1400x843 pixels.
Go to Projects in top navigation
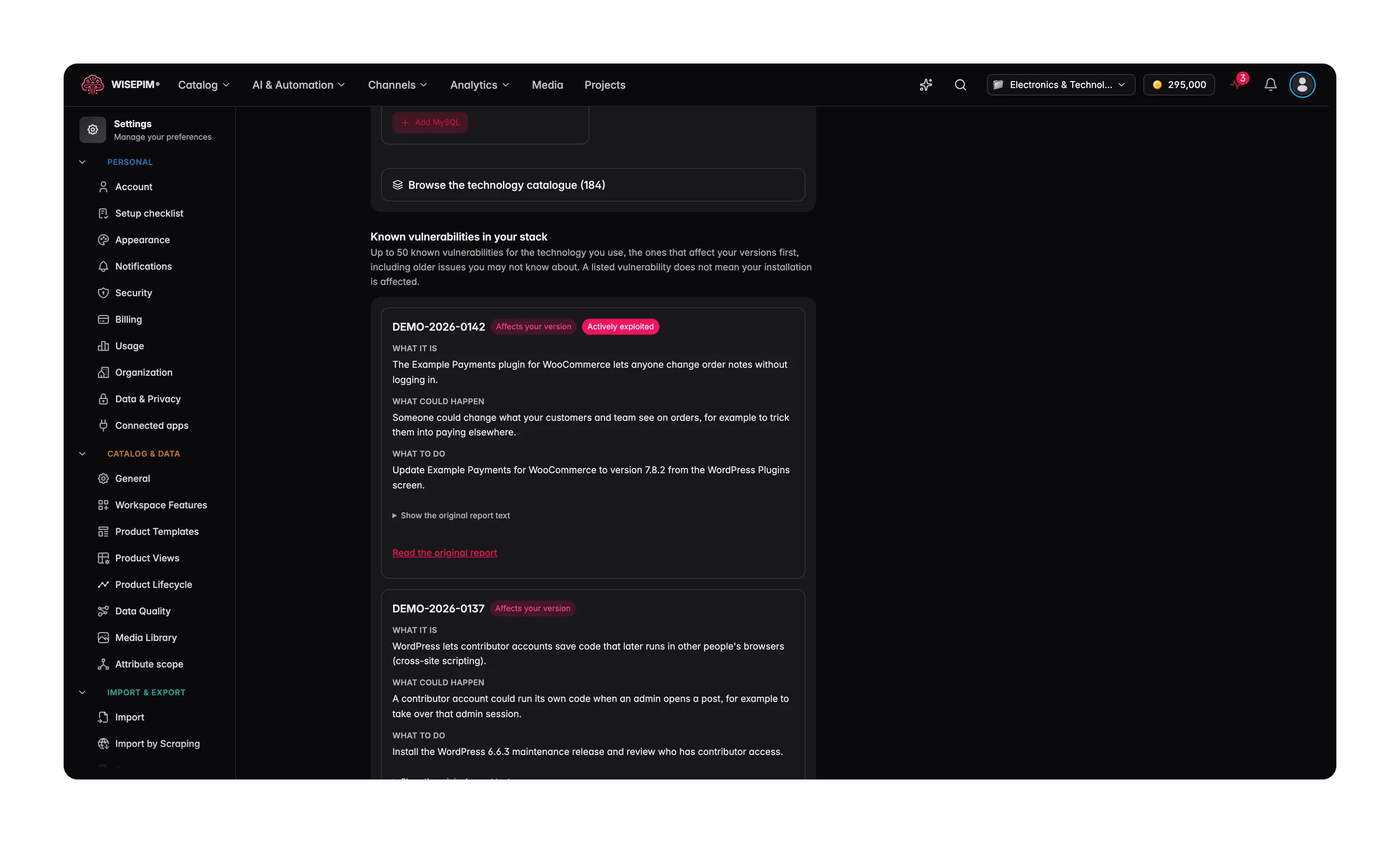[x=605, y=85]
